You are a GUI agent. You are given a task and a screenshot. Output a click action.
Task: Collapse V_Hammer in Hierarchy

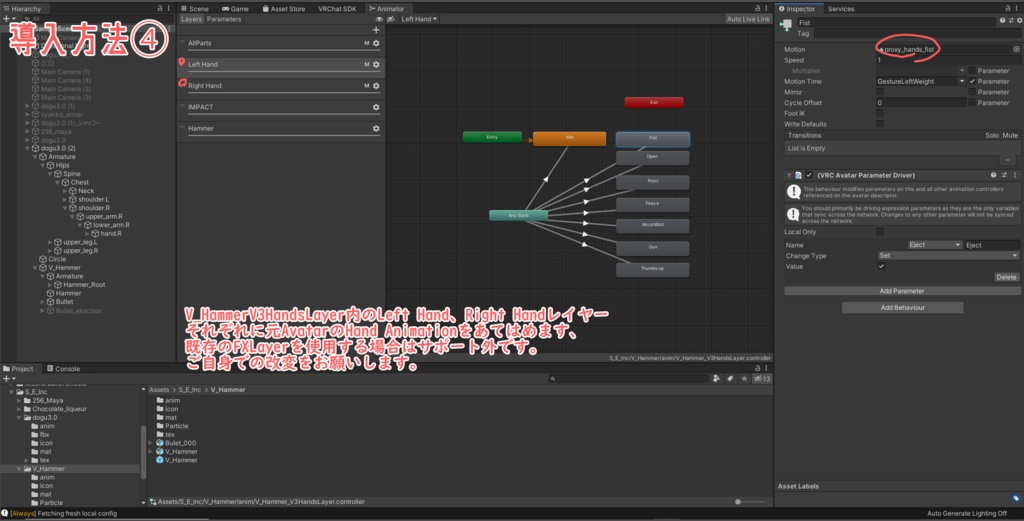click(x=35, y=268)
